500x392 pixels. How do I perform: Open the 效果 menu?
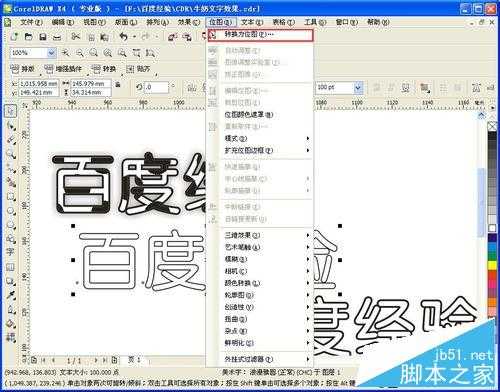pos(189,22)
